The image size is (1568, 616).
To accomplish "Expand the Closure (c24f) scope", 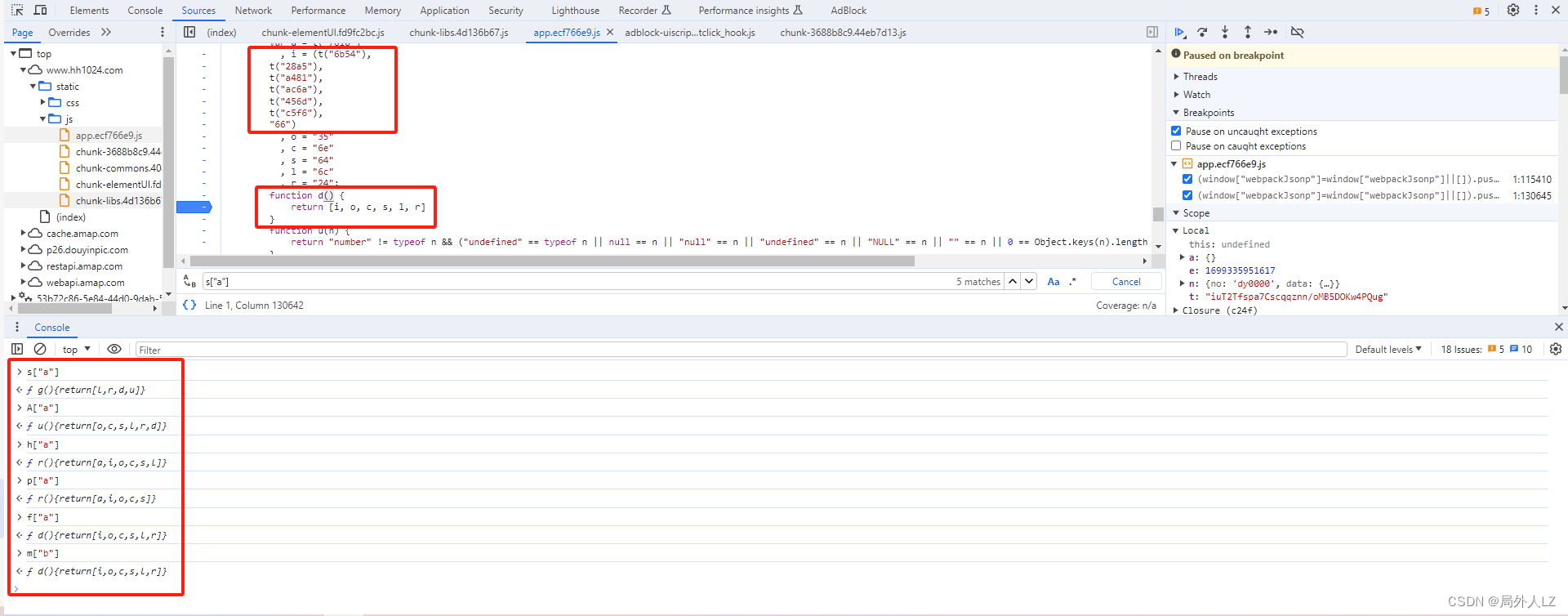I will (1177, 310).
